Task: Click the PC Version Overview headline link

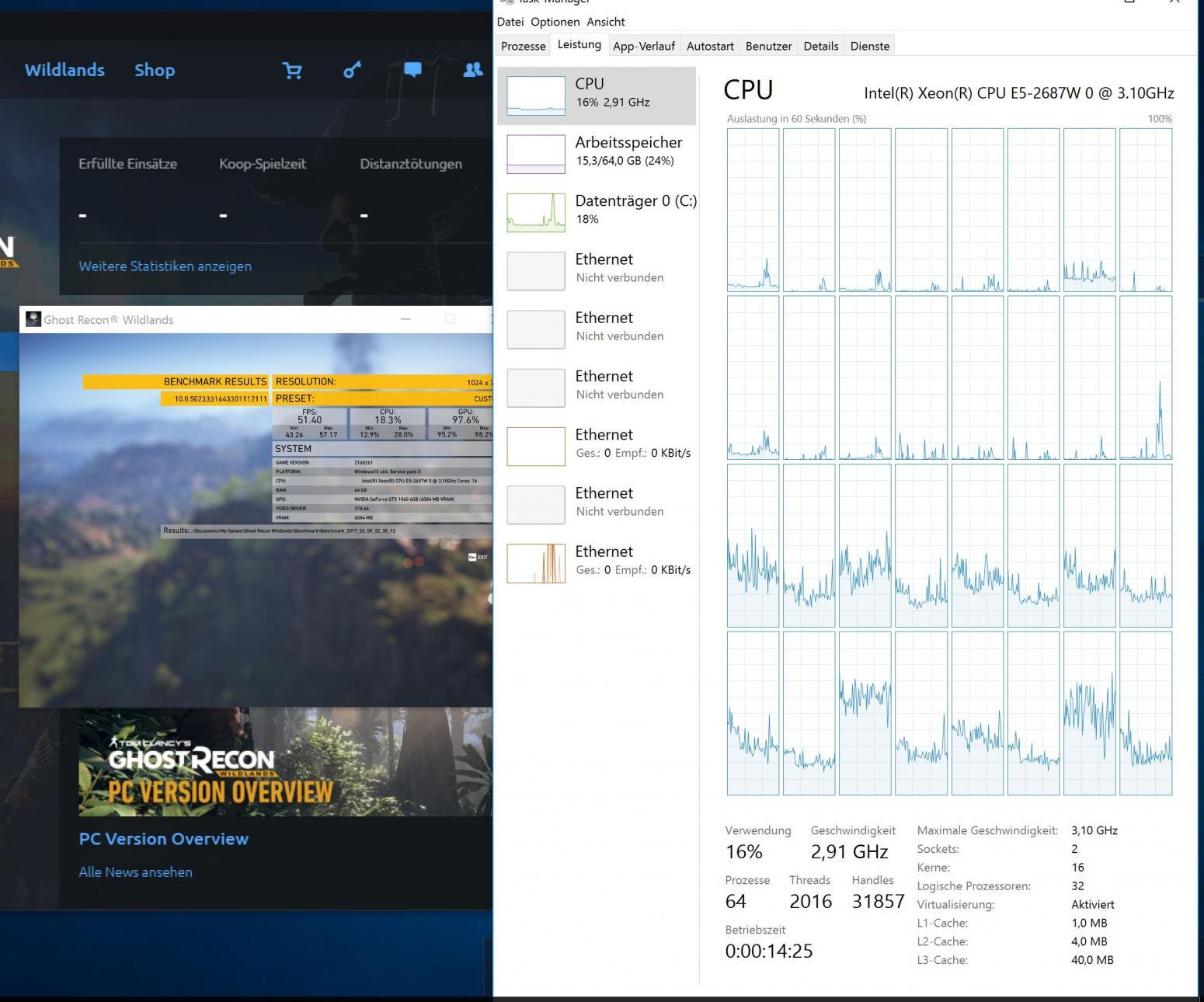Action: (x=164, y=839)
